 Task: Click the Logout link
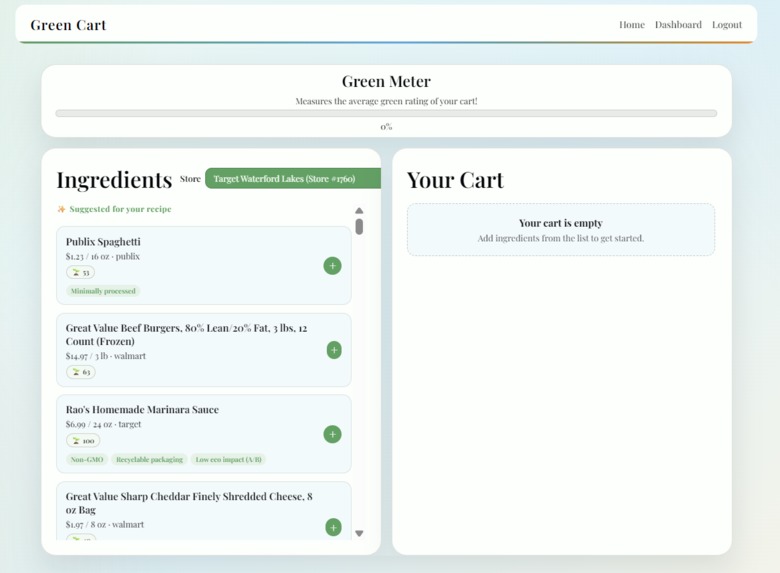tap(727, 25)
